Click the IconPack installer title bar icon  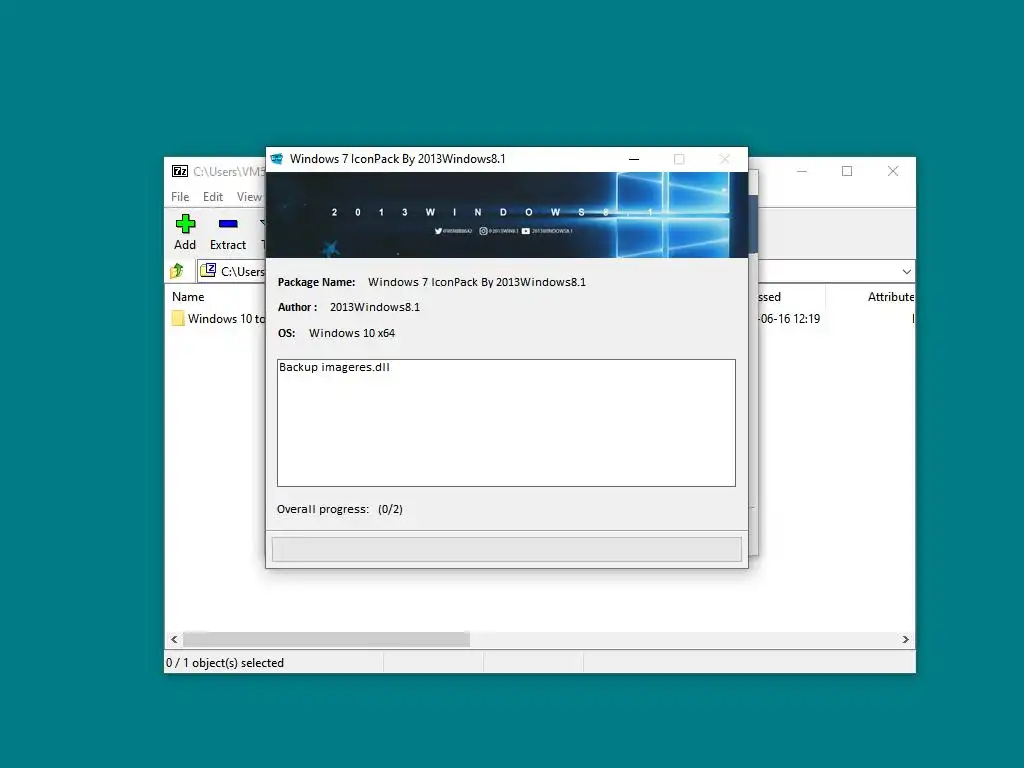click(x=277, y=159)
